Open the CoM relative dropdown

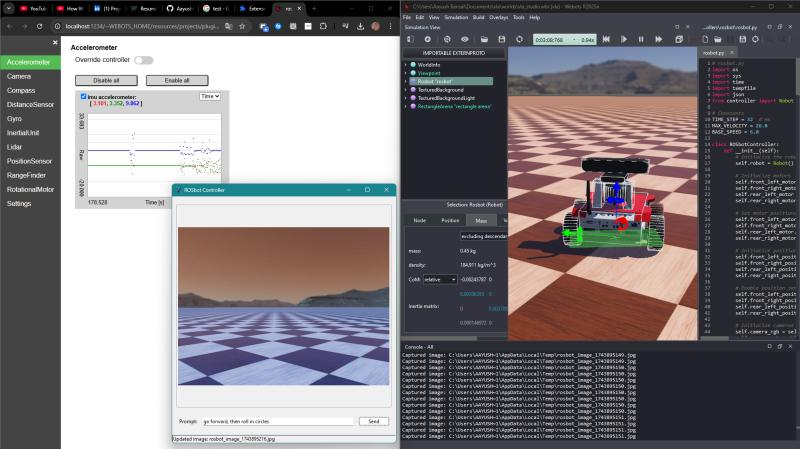(440, 280)
